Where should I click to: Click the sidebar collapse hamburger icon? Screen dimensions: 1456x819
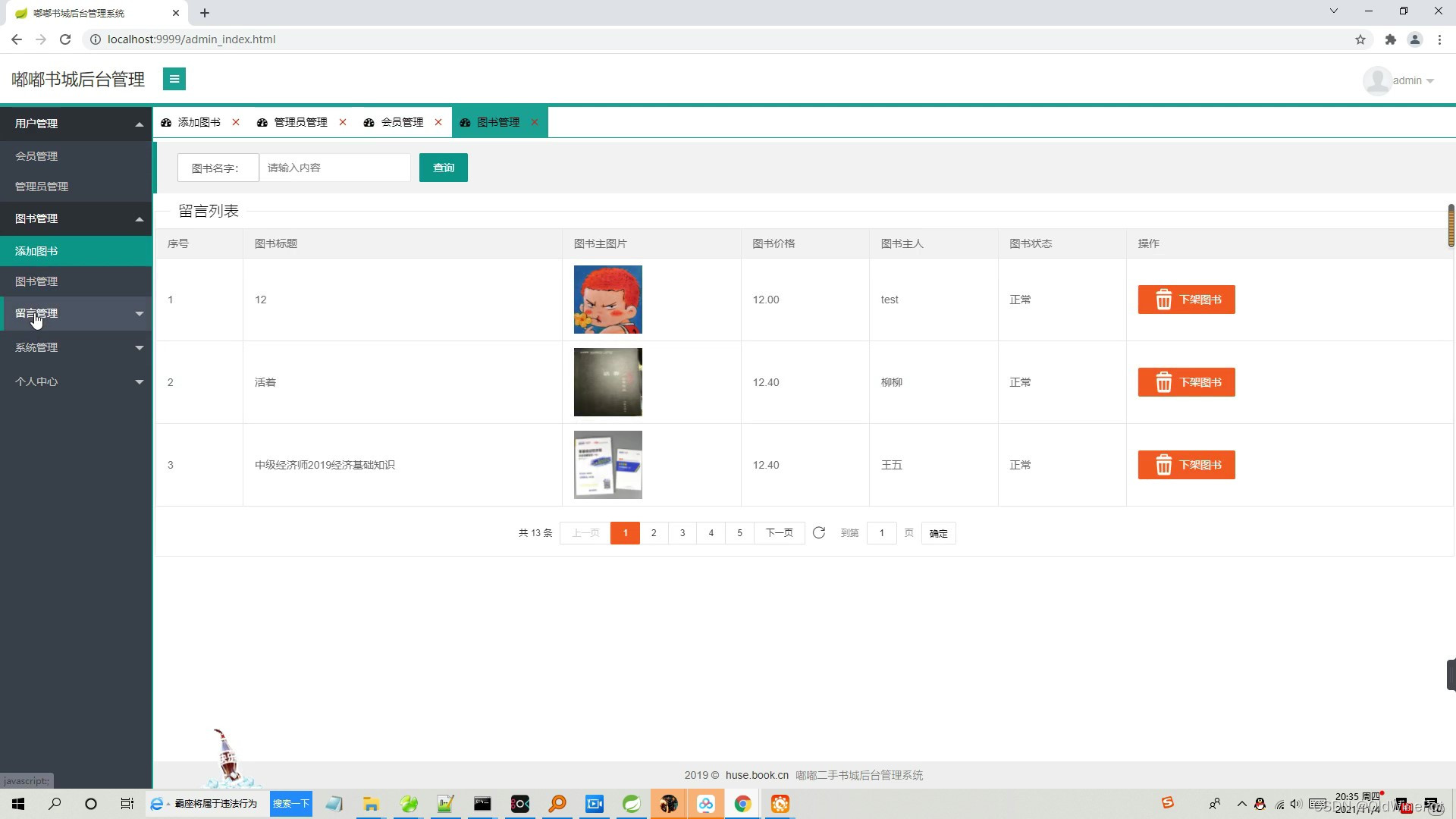coord(174,79)
